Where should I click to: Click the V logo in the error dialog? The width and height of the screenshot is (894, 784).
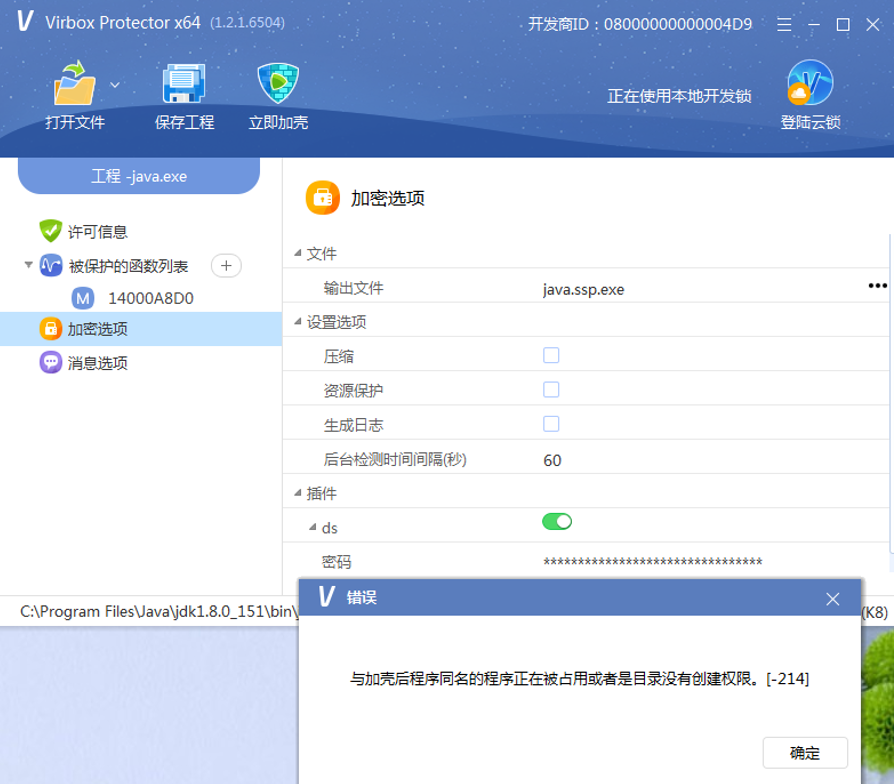(x=327, y=596)
